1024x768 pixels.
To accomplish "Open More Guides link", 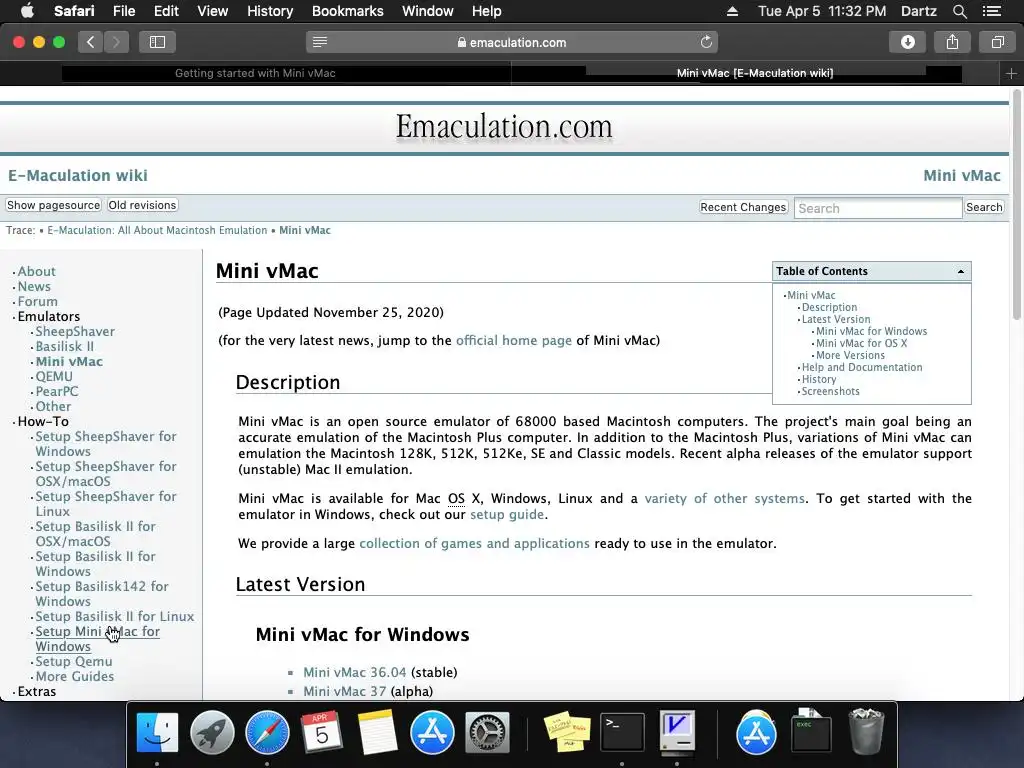I will pyautogui.click(x=74, y=677).
